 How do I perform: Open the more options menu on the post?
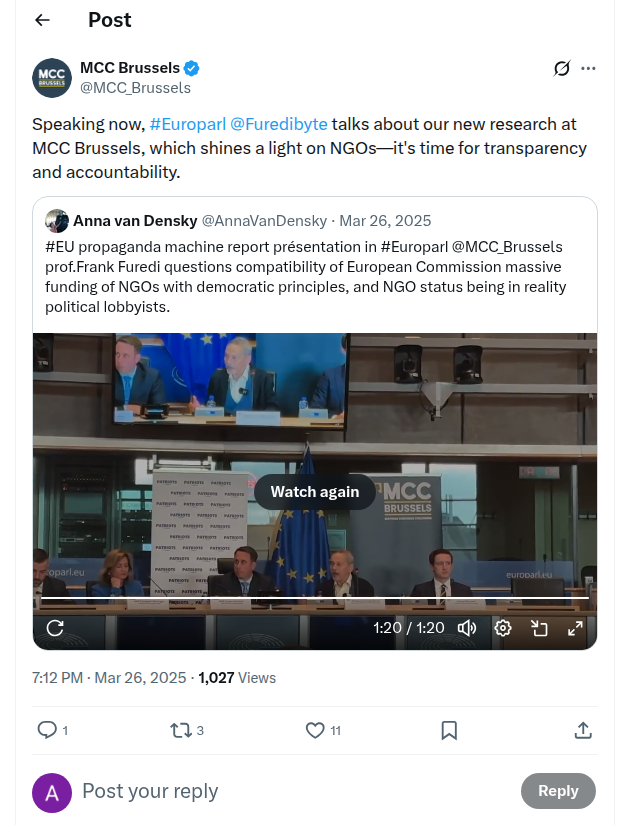[589, 68]
